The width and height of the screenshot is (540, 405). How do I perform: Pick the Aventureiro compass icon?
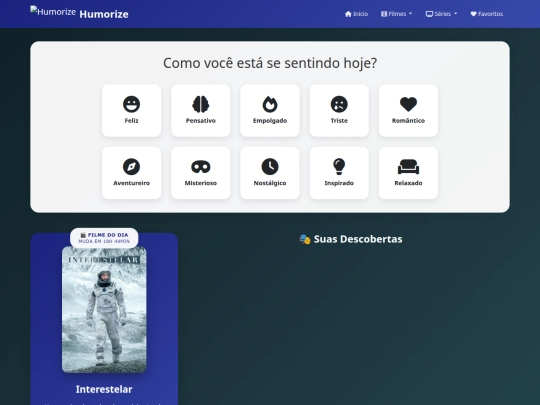pos(132,167)
